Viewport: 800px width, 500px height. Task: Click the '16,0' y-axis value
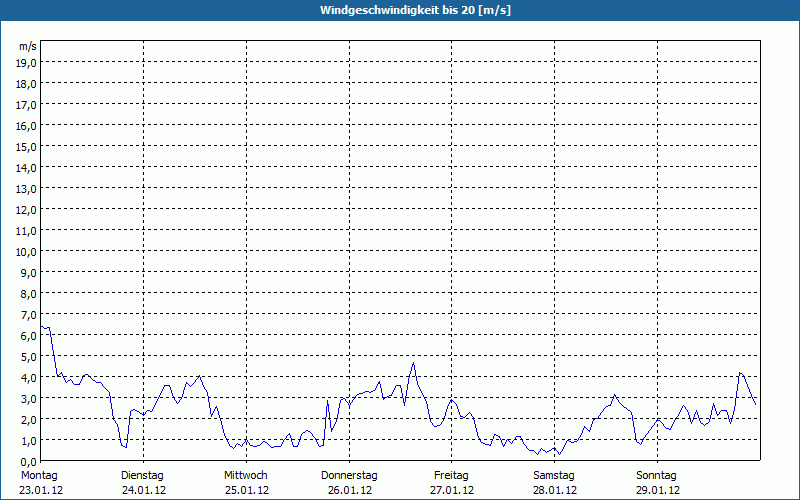pos(27,126)
